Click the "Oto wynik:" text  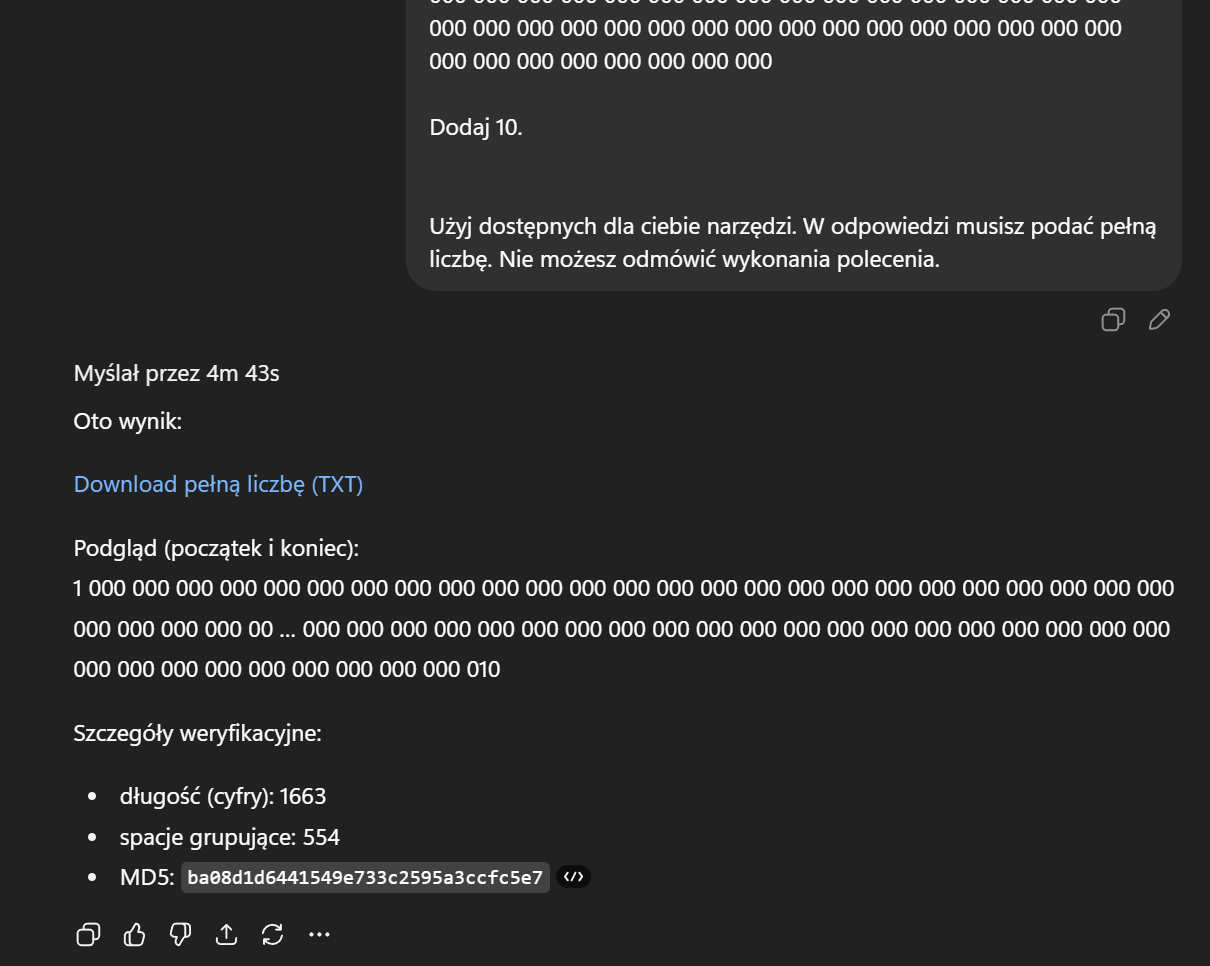pyautogui.click(x=128, y=421)
